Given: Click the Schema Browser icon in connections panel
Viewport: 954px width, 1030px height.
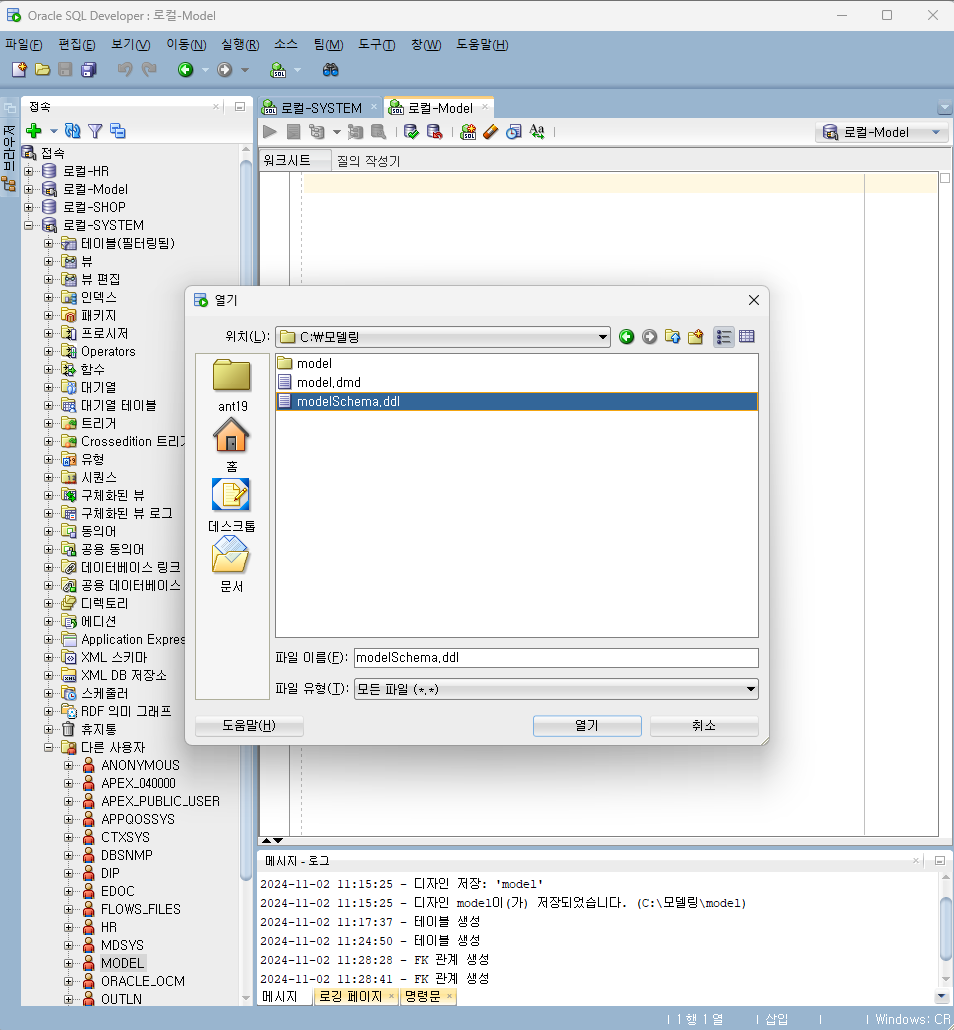Looking at the screenshot, I should coord(118,131).
